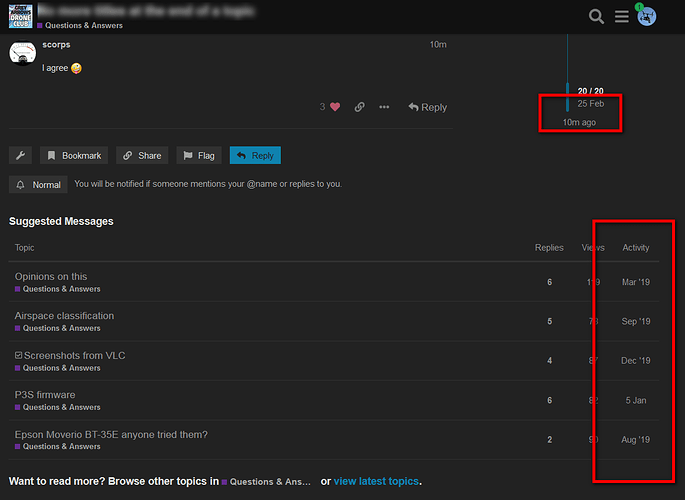Click the reply count 5 for Airspace classification

pyautogui.click(x=550, y=321)
